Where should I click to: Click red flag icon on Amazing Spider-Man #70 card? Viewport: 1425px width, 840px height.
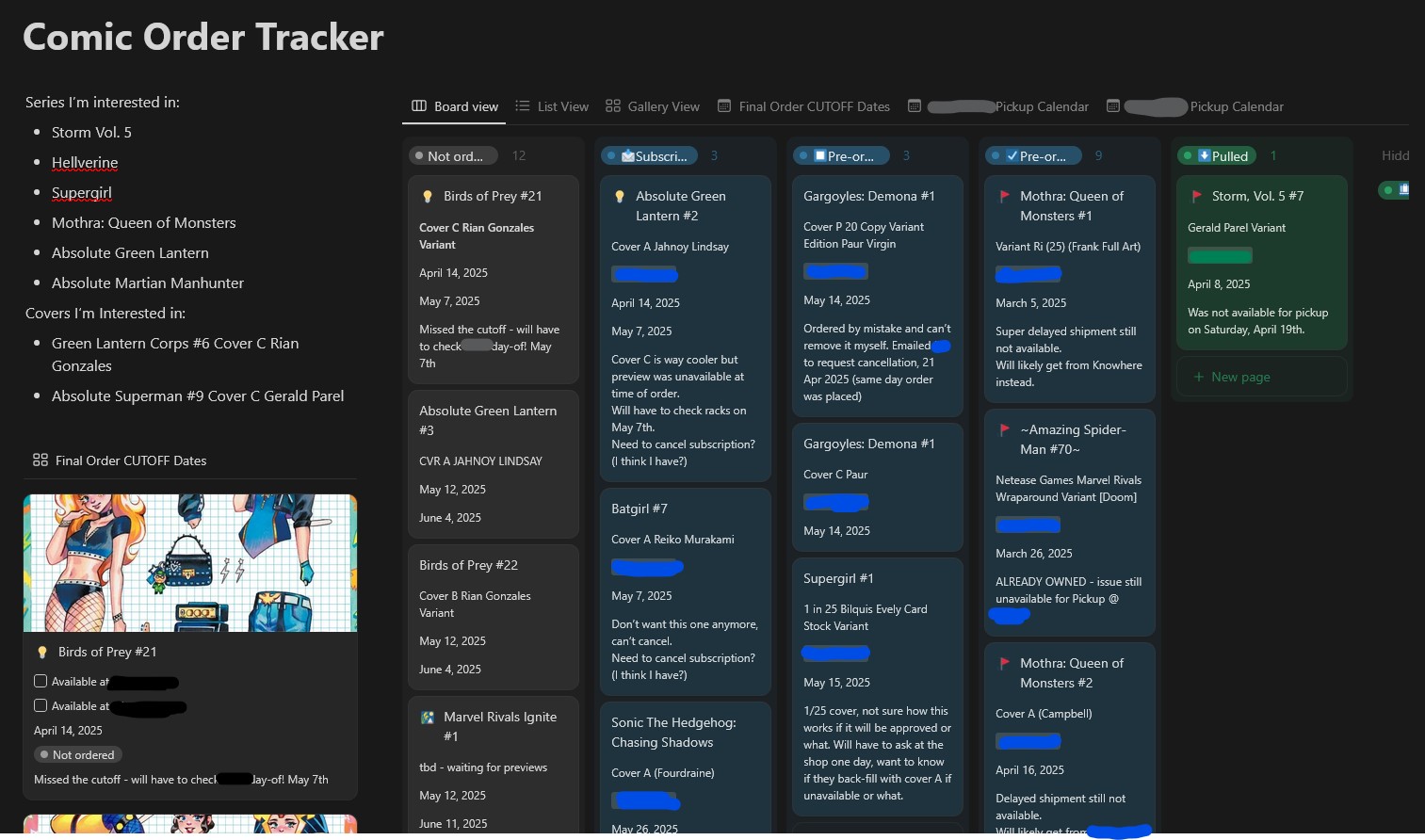point(1003,429)
